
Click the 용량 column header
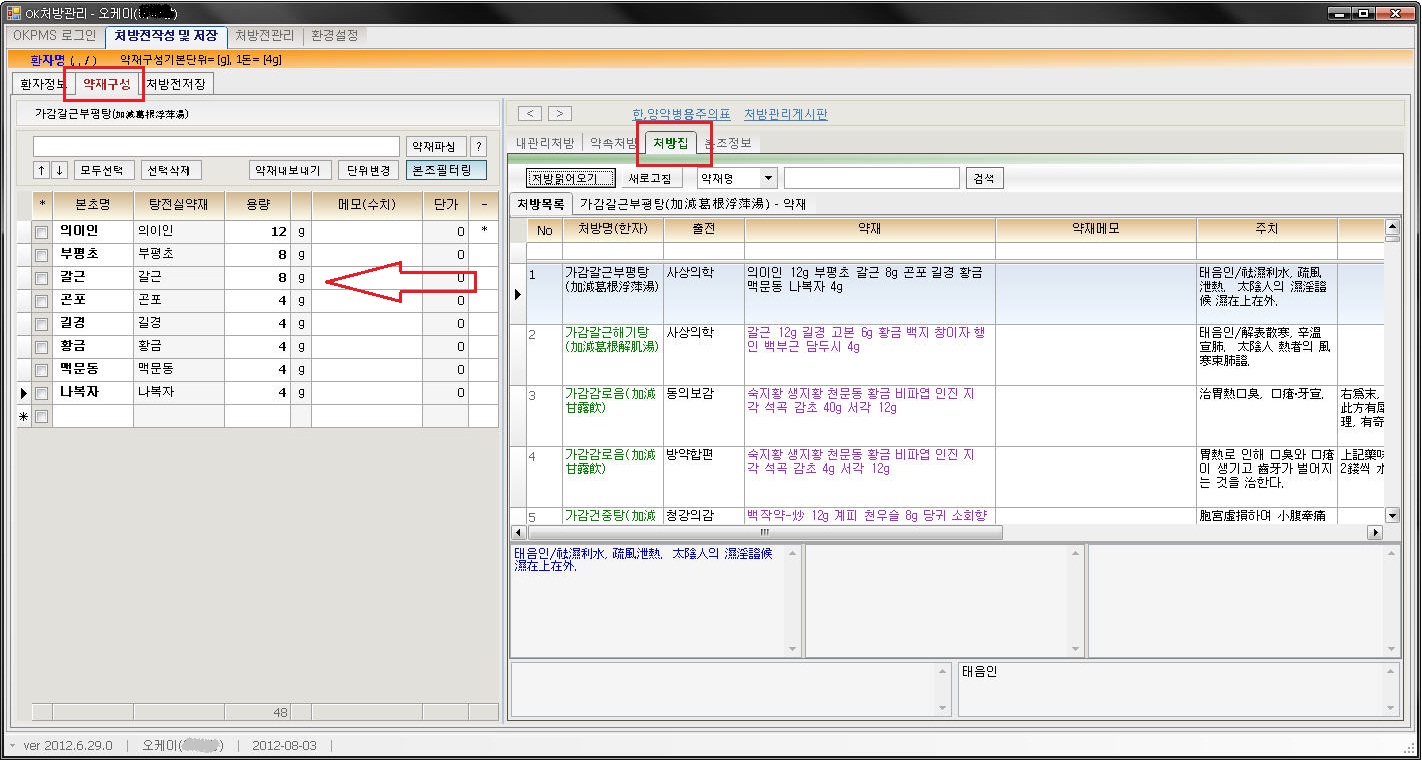click(257, 205)
